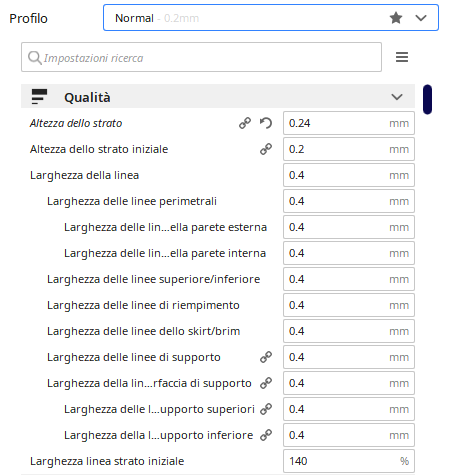Click the magnifier icon in the search box
Screen dimensions: 451x475
click(x=35, y=57)
